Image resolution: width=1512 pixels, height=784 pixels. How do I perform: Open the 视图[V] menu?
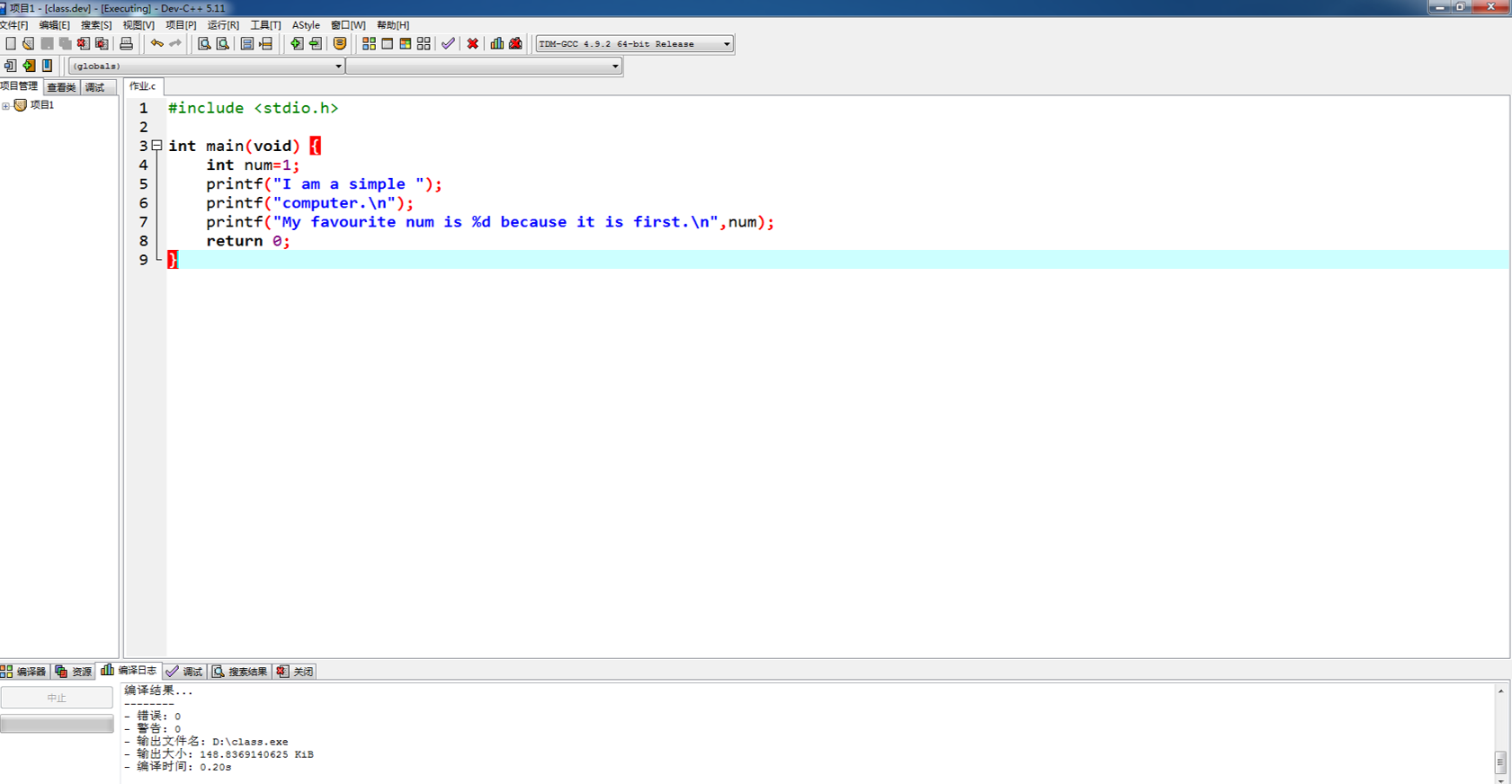coord(139,25)
